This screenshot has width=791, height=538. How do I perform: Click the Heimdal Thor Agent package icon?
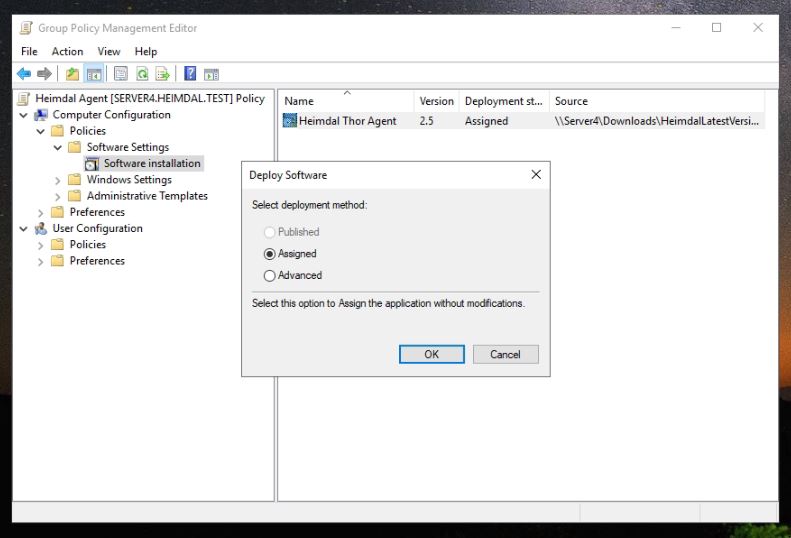pos(290,121)
